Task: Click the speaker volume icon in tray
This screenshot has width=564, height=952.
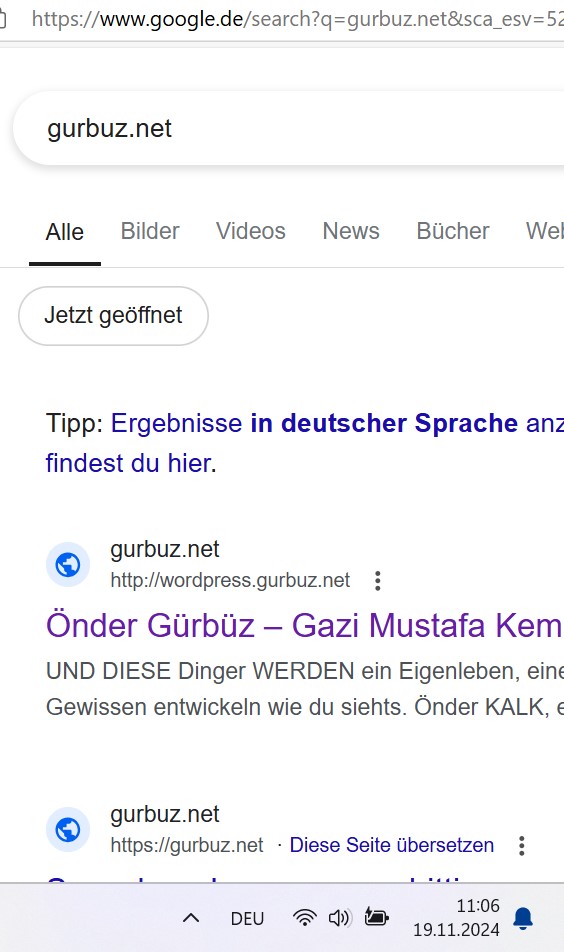Action: tap(339, 918)
